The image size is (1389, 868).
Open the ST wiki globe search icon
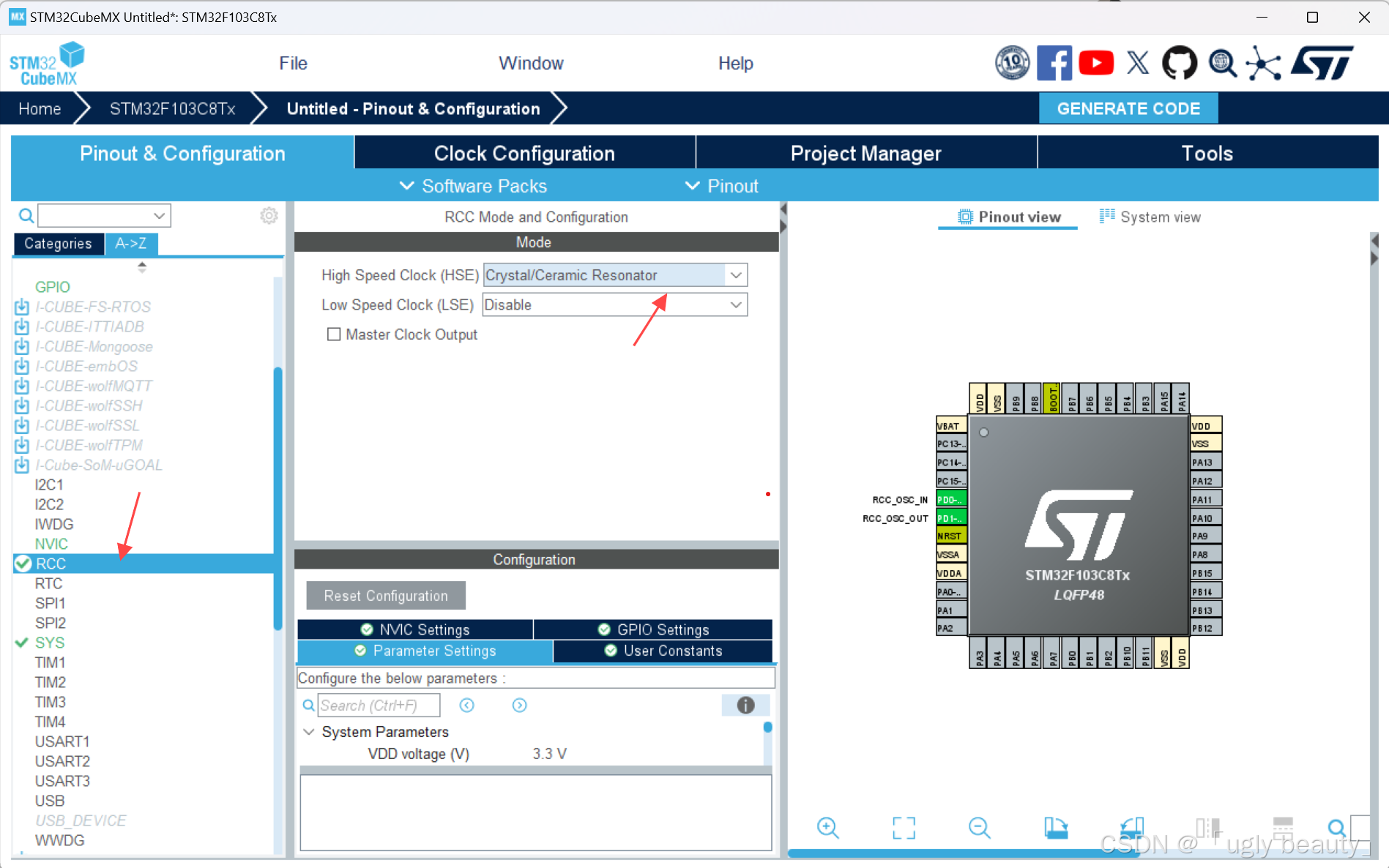[x=1222, y=63]
